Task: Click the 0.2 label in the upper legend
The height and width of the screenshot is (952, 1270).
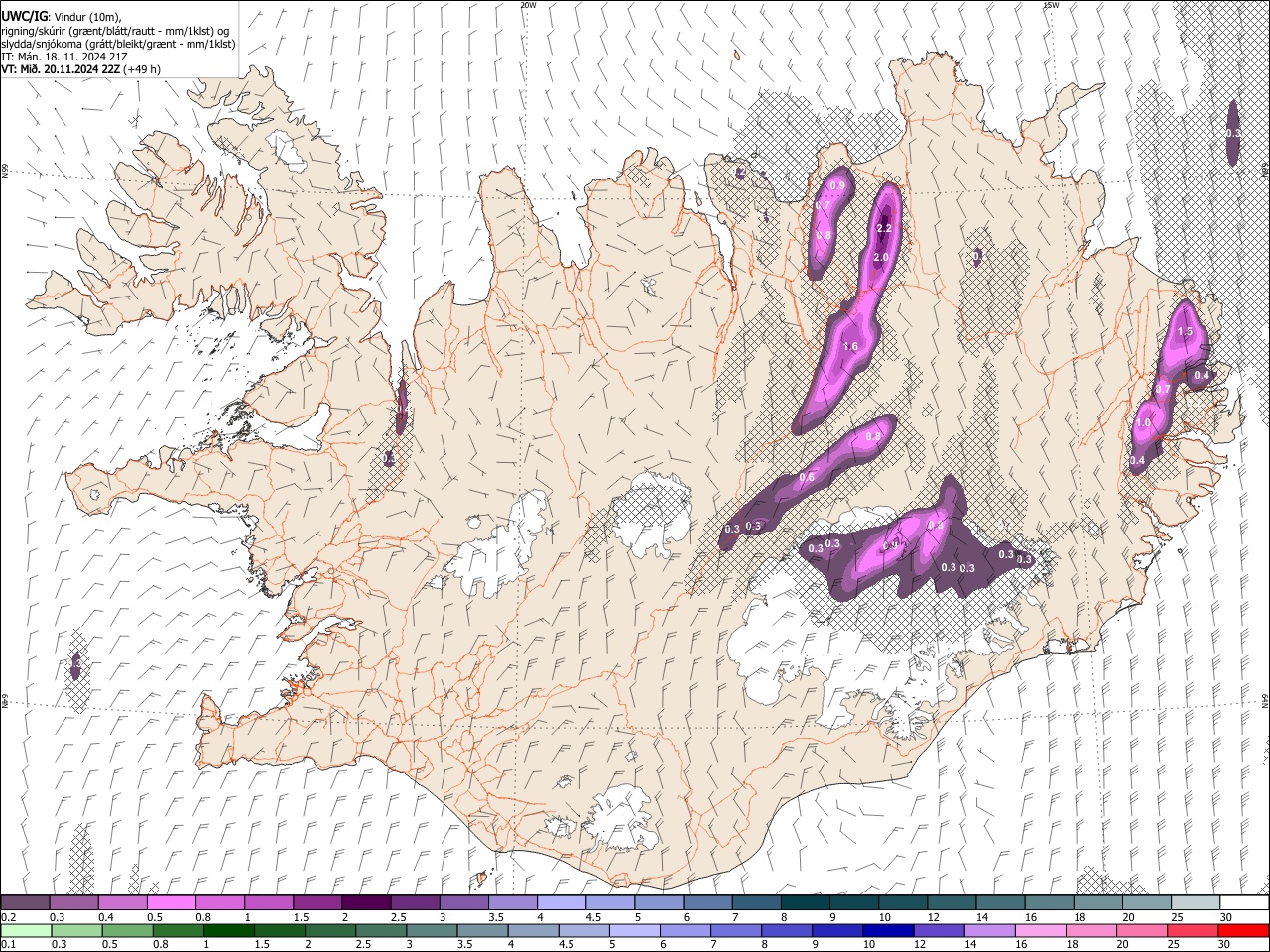Action: [8, 917]
